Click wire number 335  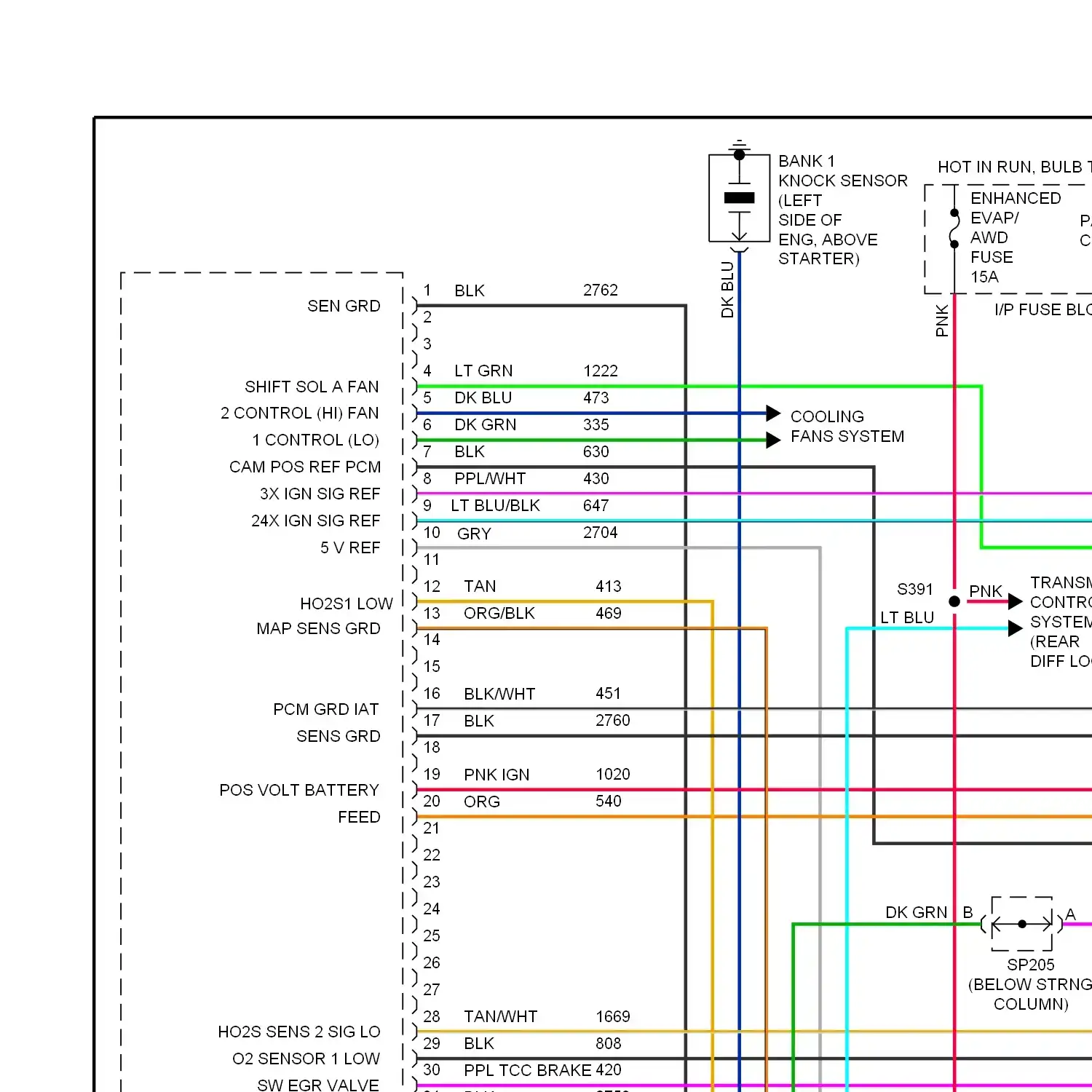(x=596, y=424)
